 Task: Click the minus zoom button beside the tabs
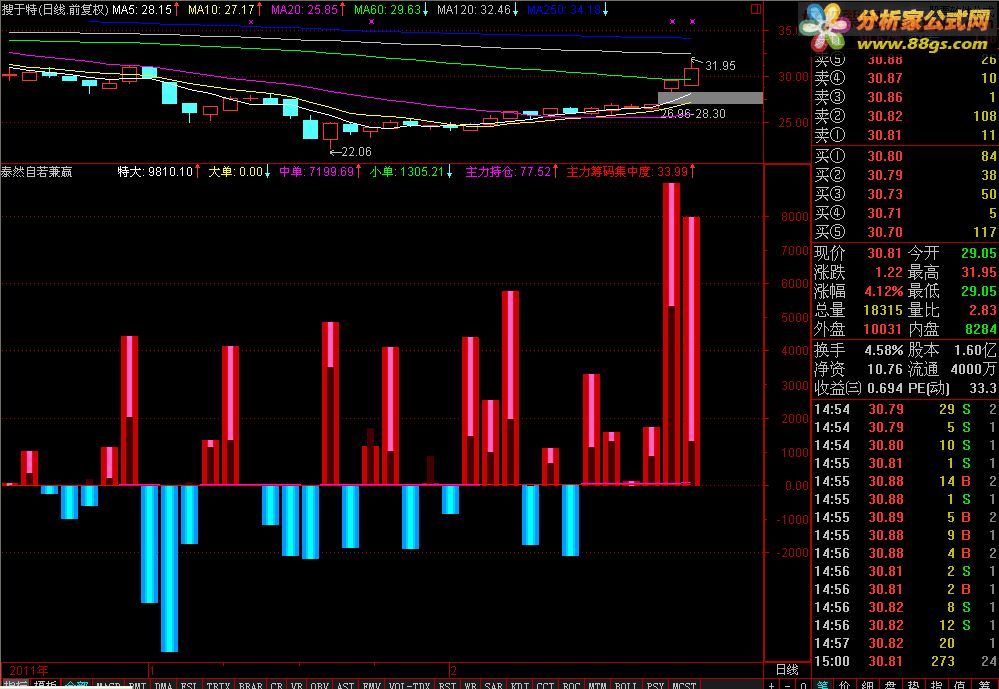(787, 686)
